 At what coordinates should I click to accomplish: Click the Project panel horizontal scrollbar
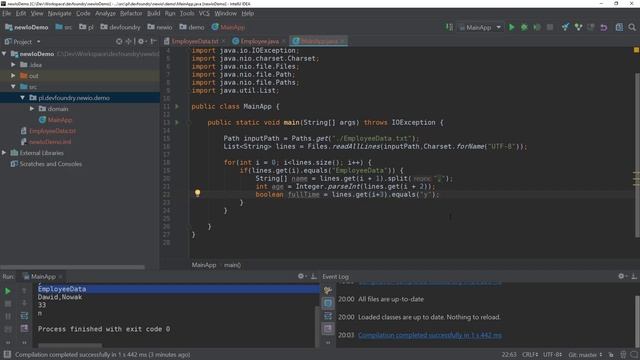pos(72,267)
